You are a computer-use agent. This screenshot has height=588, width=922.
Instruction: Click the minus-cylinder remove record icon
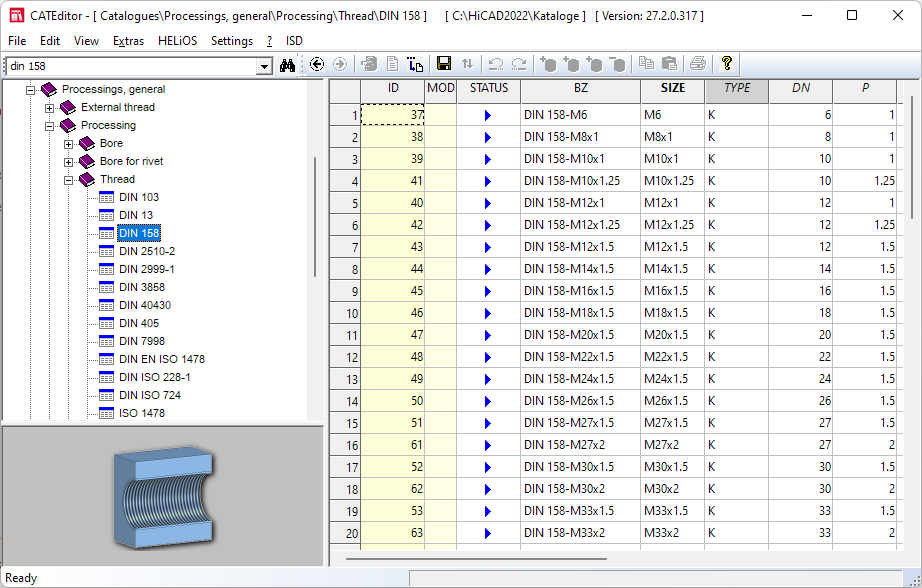pyautogui.click(x=617, y=64)
